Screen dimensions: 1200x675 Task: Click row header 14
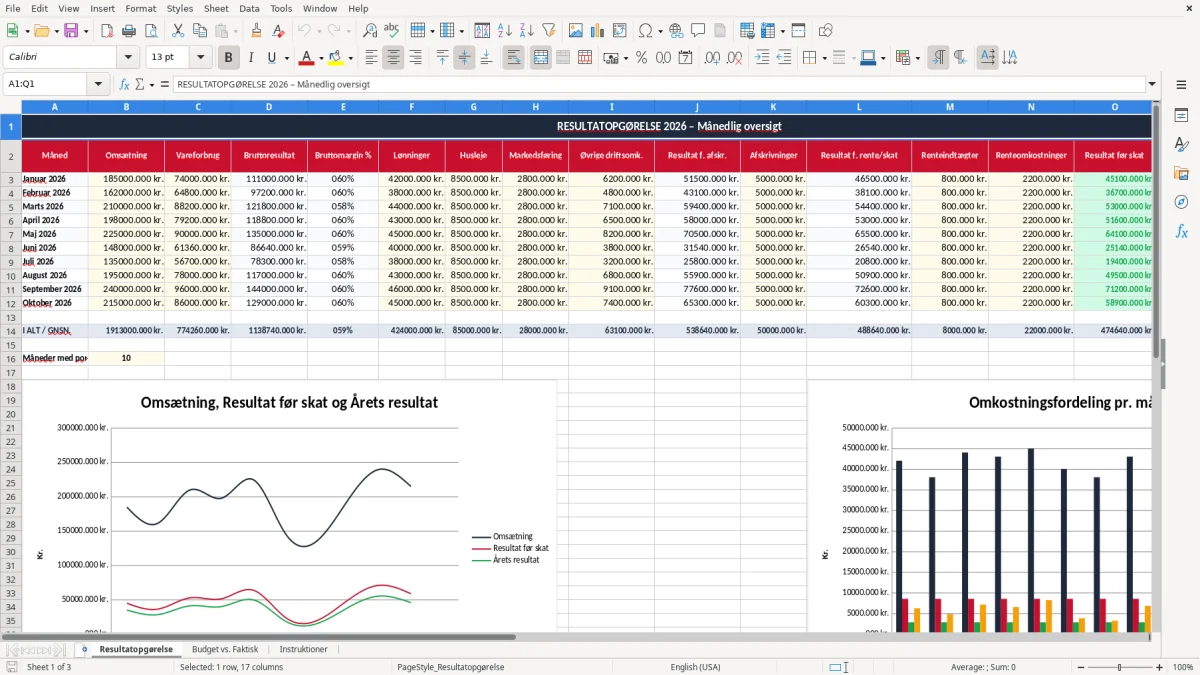tap(11, 330)
